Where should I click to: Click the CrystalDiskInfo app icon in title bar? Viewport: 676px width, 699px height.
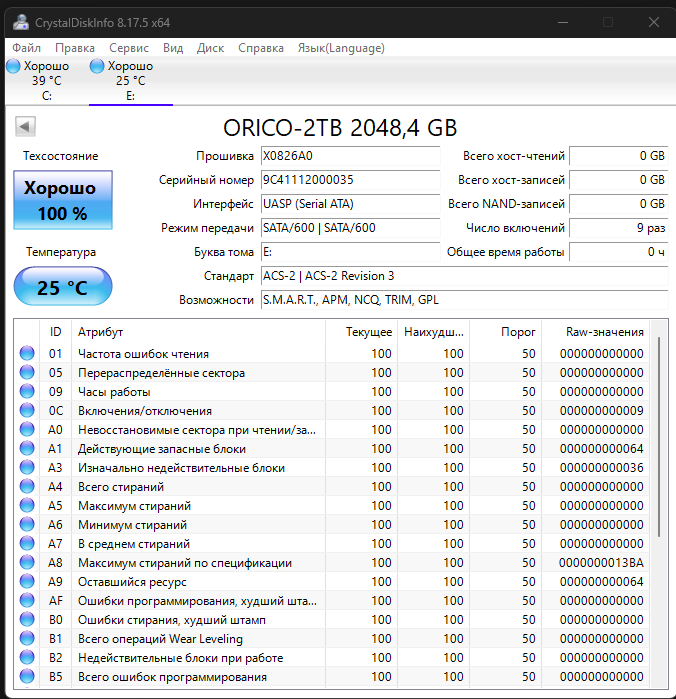click(x=19, y=22)
